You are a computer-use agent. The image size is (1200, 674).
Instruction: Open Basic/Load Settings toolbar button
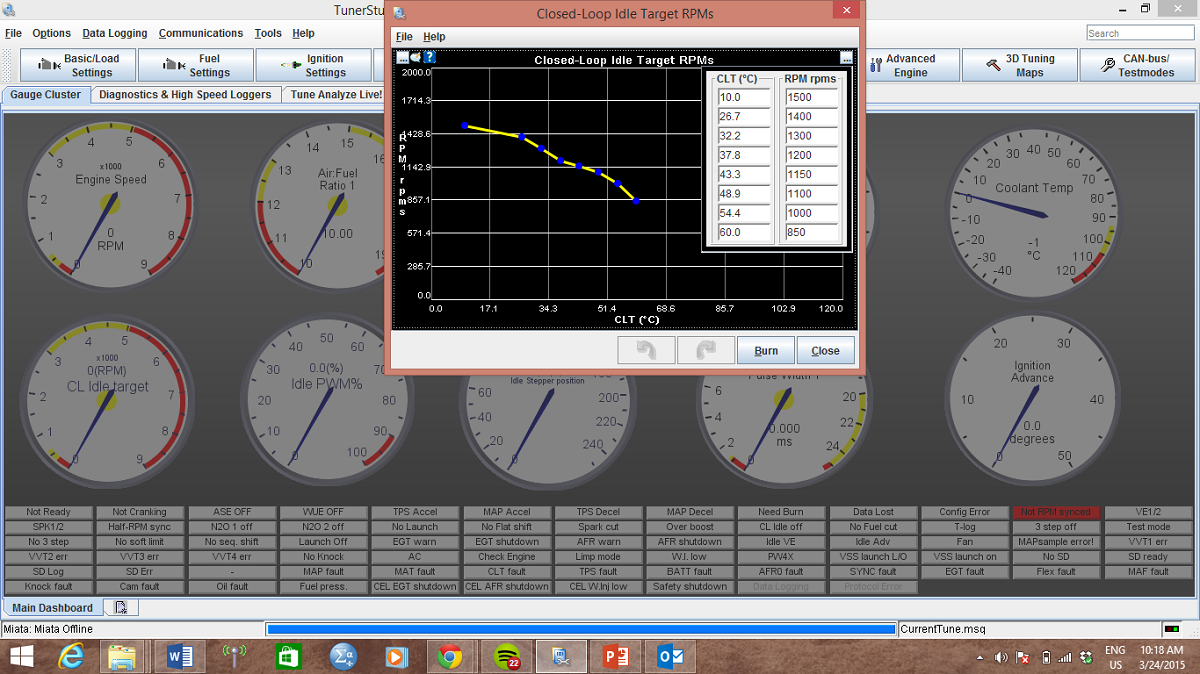coord(78,66)
